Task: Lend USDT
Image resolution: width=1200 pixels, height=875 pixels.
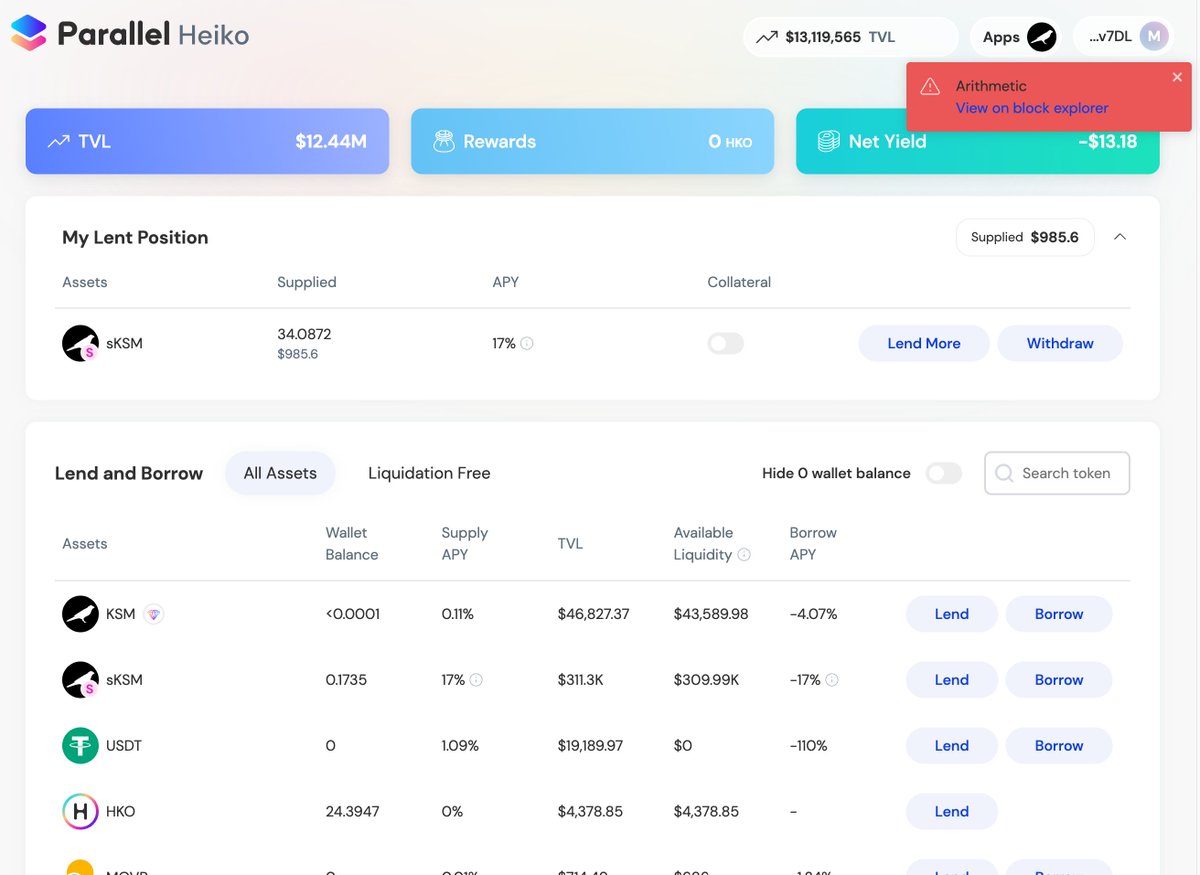Action: [952, 746]
